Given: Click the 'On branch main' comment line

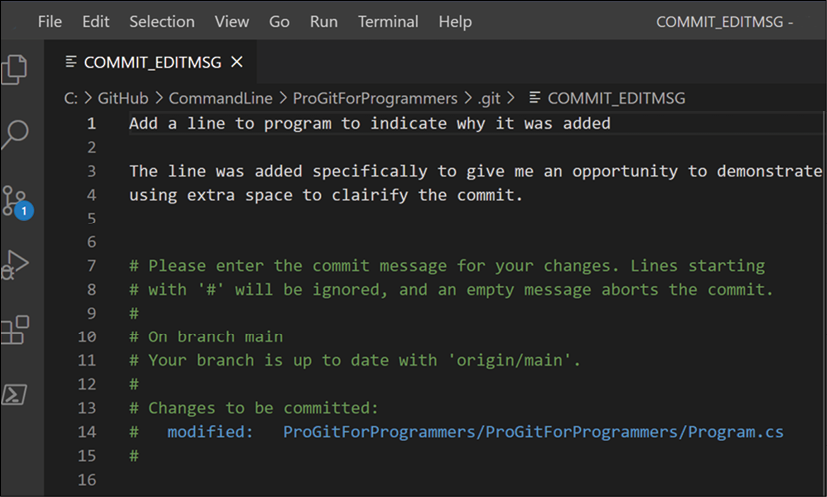Looking at the screenshot, I should tap(206, 337).
